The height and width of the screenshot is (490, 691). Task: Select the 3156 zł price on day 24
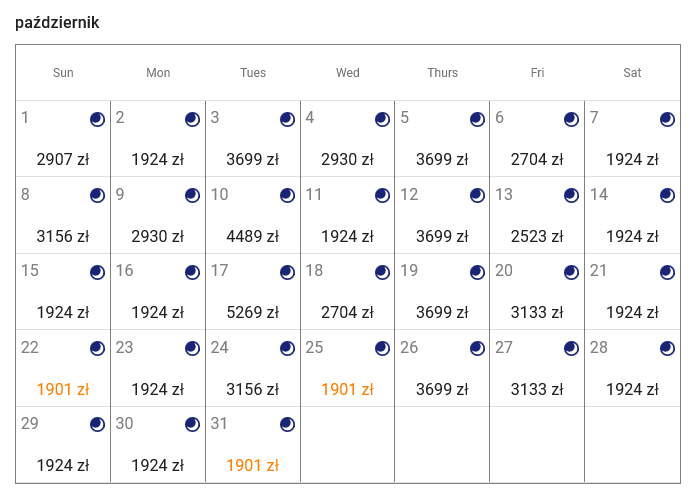[253, 390]
